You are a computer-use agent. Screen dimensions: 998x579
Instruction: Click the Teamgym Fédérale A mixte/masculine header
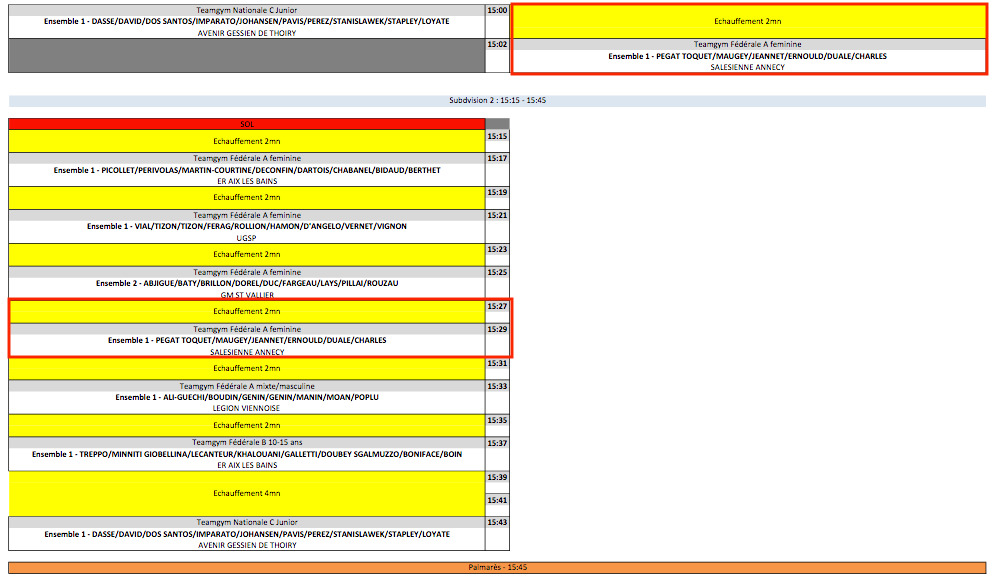pos(246,386)
